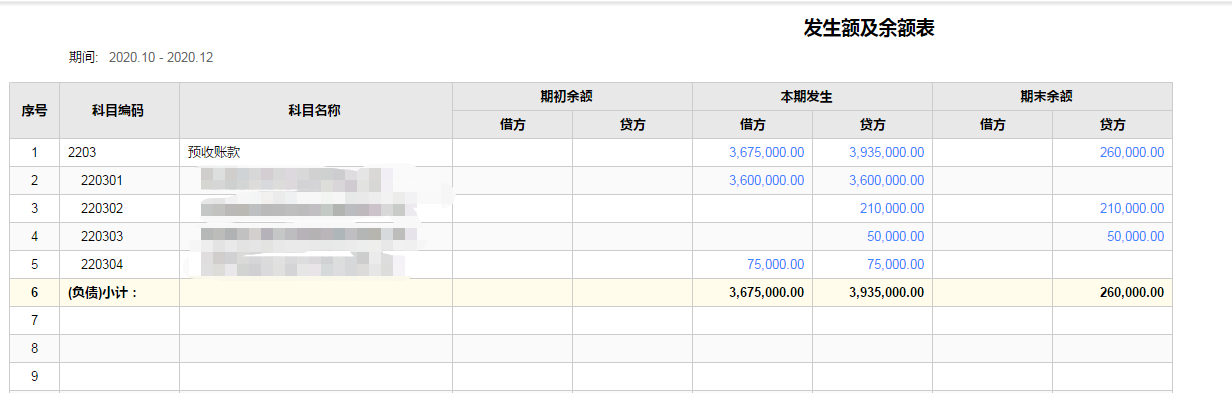The image size is (1232, 393).
Task: Click the 序号 column header
Action: 35,111
